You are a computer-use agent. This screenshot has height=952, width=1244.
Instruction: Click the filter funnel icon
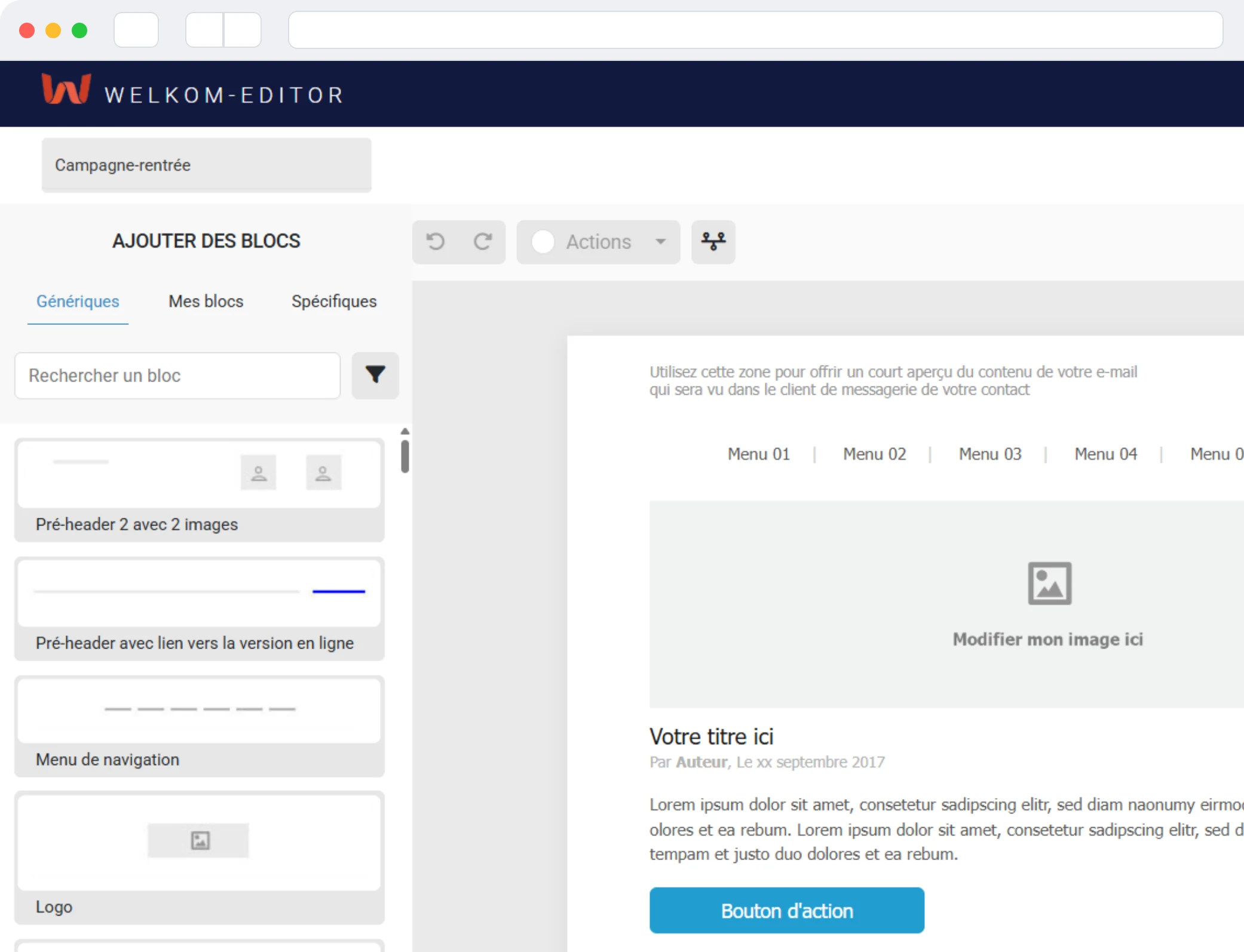[x=375, y=375]
